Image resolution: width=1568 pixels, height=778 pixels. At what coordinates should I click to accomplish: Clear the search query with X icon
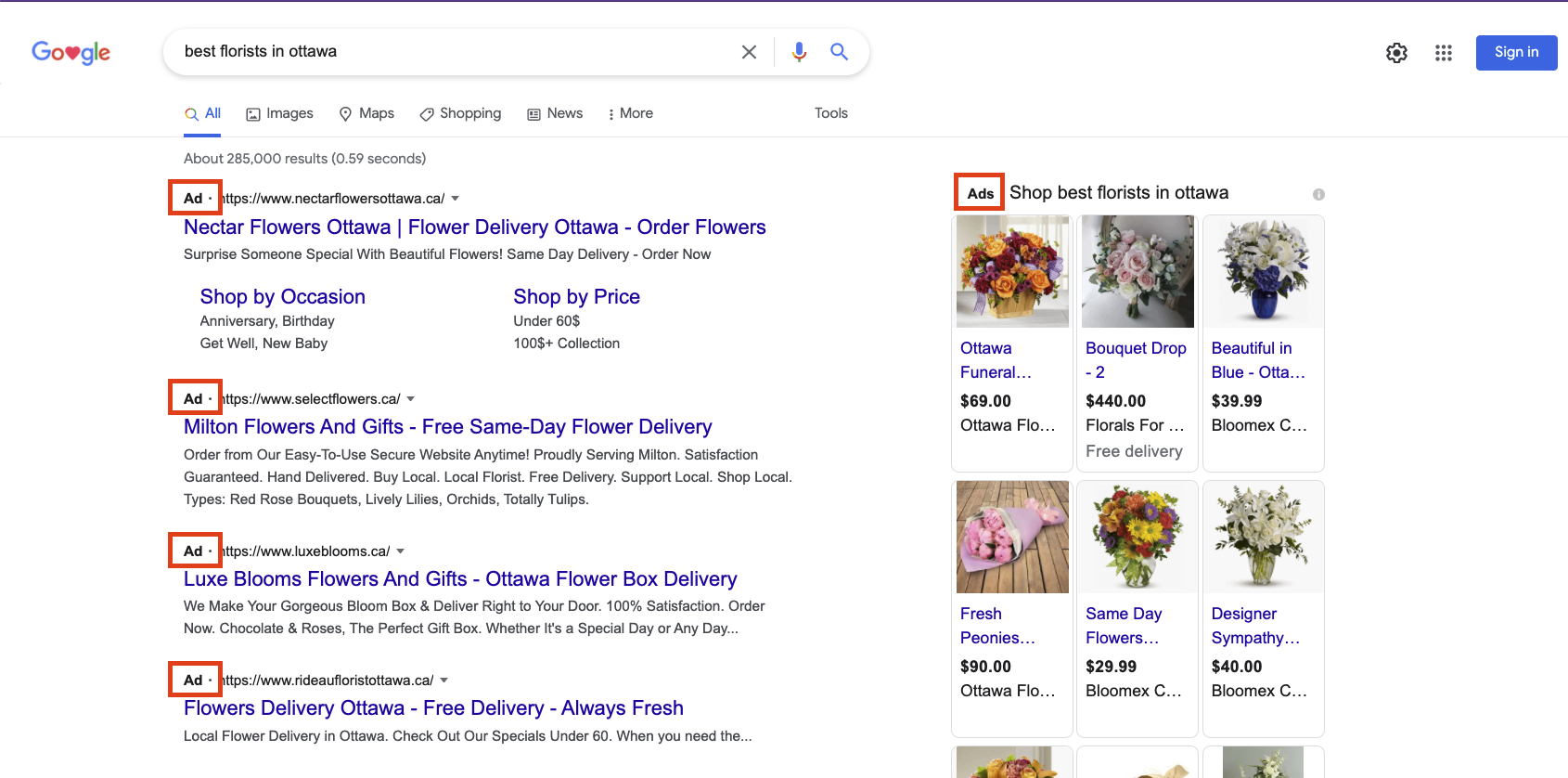click(749, 52)
